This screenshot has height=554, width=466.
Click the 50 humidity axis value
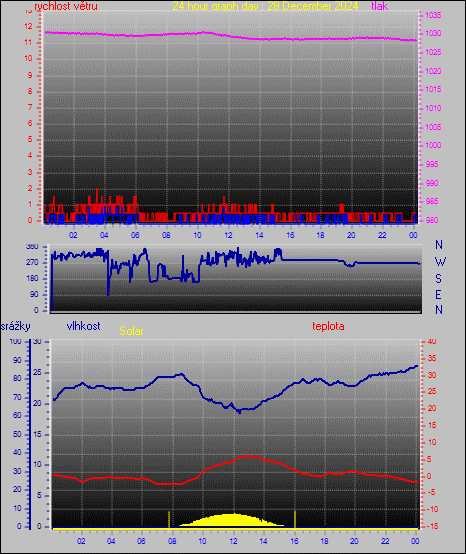[17, 434]
